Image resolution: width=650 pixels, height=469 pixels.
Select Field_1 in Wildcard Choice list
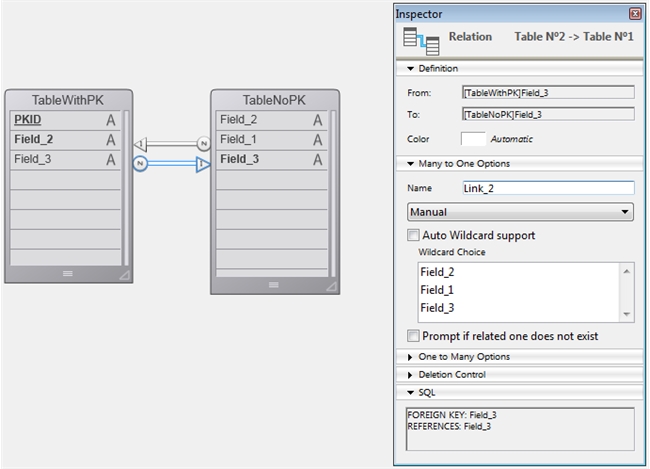click(437, 290)
